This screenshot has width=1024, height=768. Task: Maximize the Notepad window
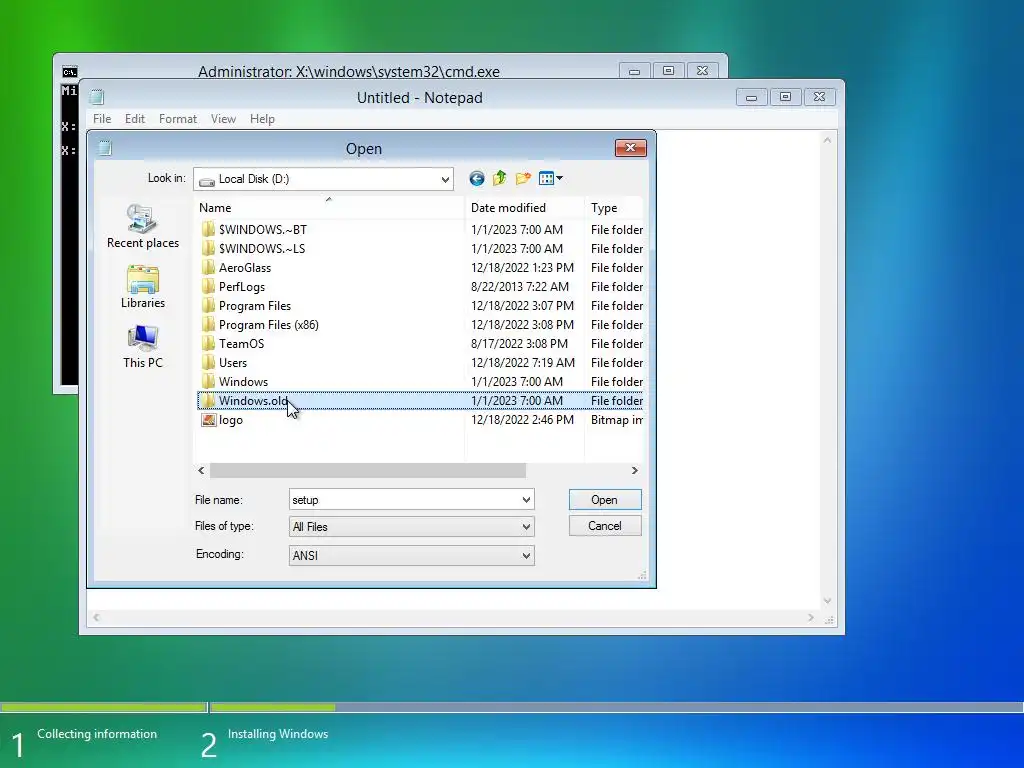click(786, 97)
